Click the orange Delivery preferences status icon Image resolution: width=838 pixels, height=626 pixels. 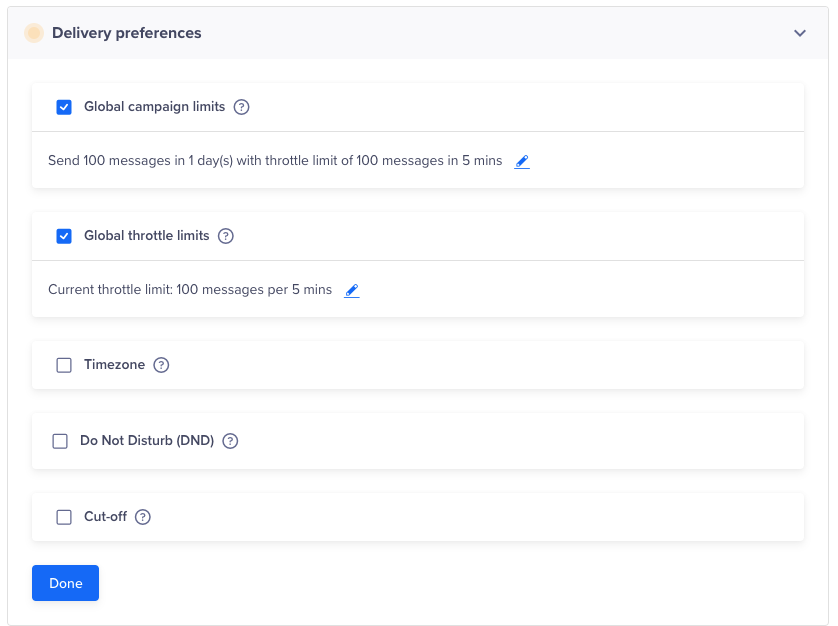click(x=34, y=33)
